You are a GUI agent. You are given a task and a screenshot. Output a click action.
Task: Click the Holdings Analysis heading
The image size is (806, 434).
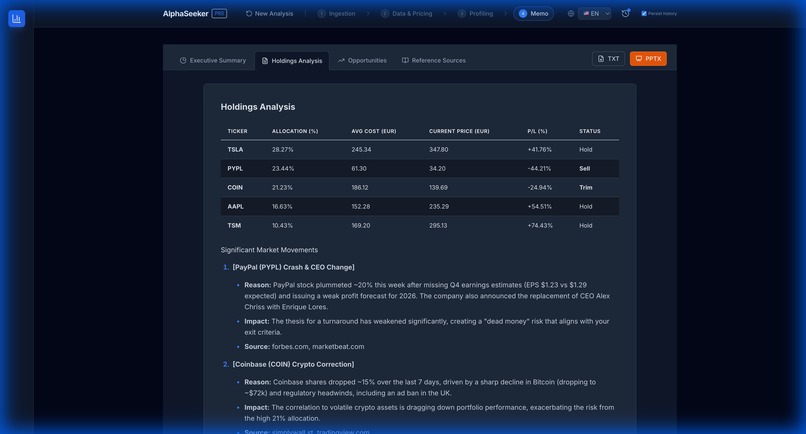(258, 107)
